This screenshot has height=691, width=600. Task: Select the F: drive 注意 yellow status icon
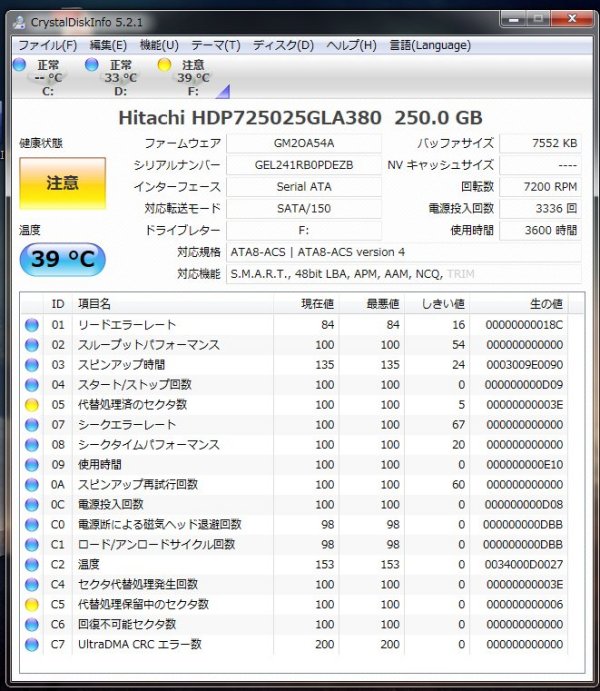coord(164,65)
